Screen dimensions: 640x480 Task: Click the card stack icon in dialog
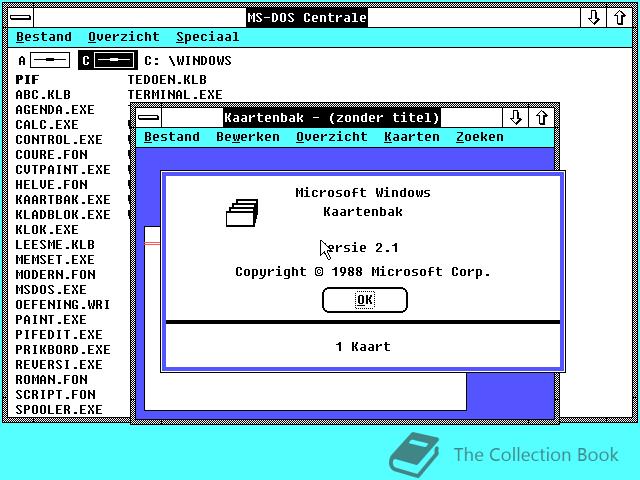(x=242, y=213)
